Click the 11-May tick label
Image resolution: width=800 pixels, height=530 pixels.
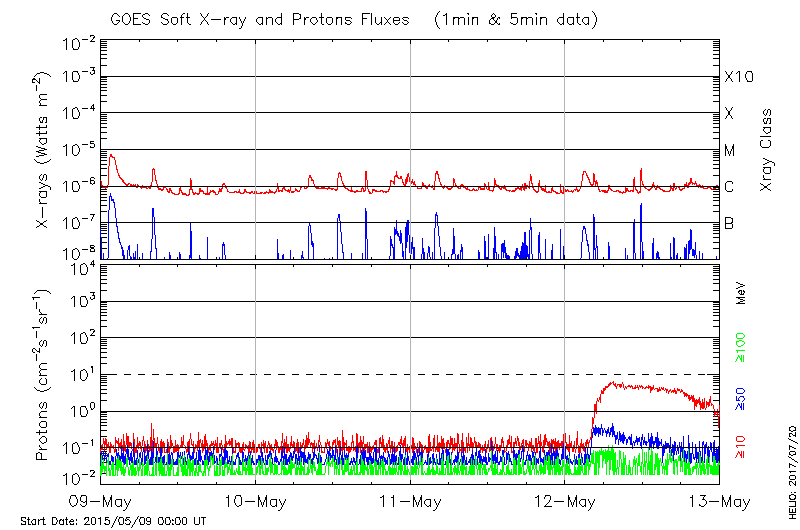click(410, 501)
